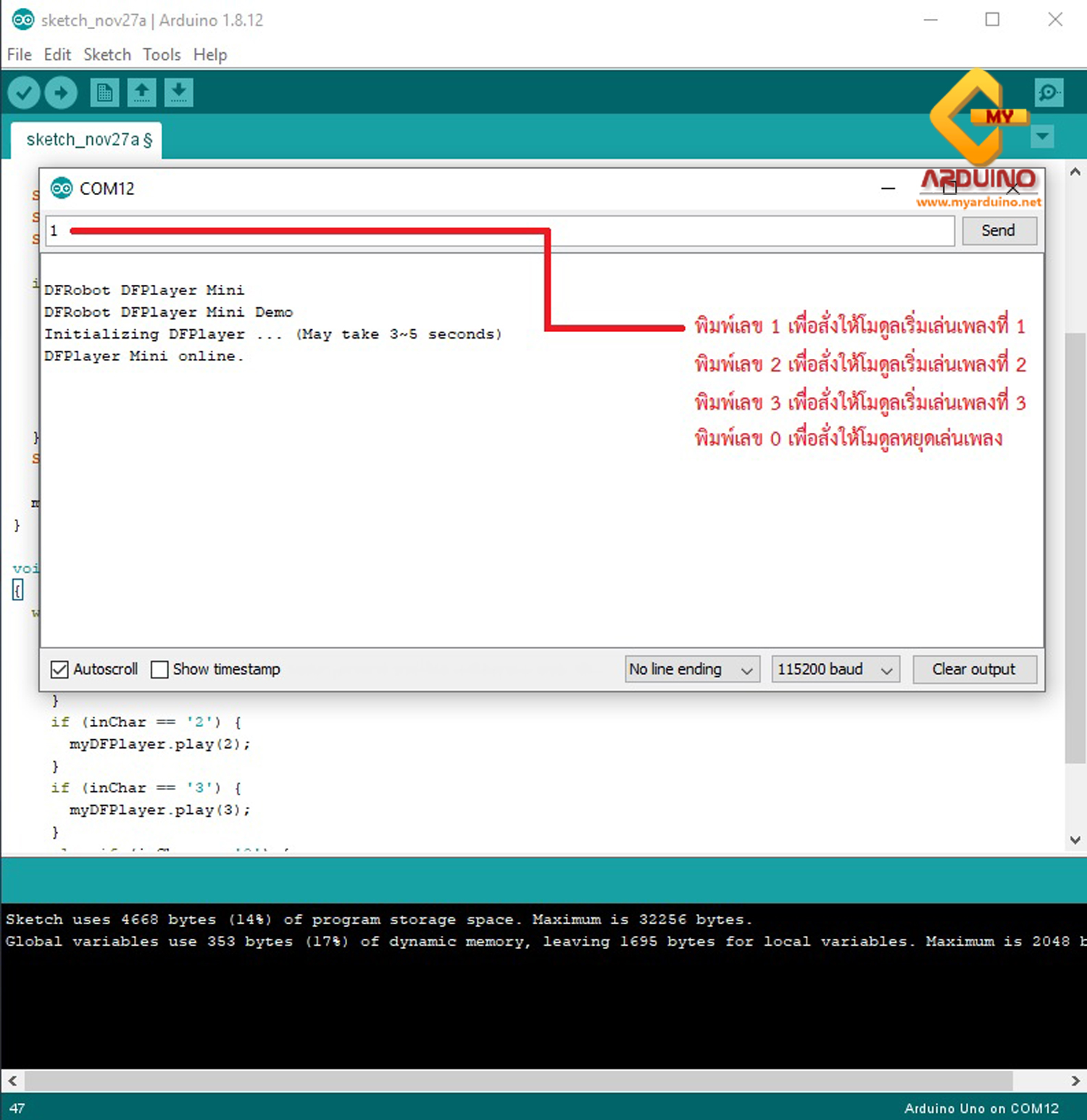Enable Show timestamp
Viewport: 1087px width, 1120px height.
(159, 669)
